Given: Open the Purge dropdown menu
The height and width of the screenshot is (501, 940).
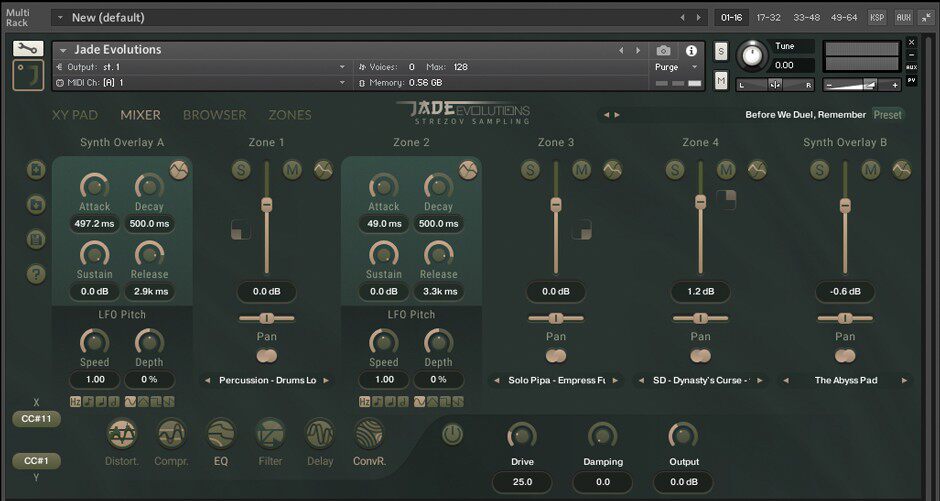Looking at the screenshot, I should click(676, 67).
